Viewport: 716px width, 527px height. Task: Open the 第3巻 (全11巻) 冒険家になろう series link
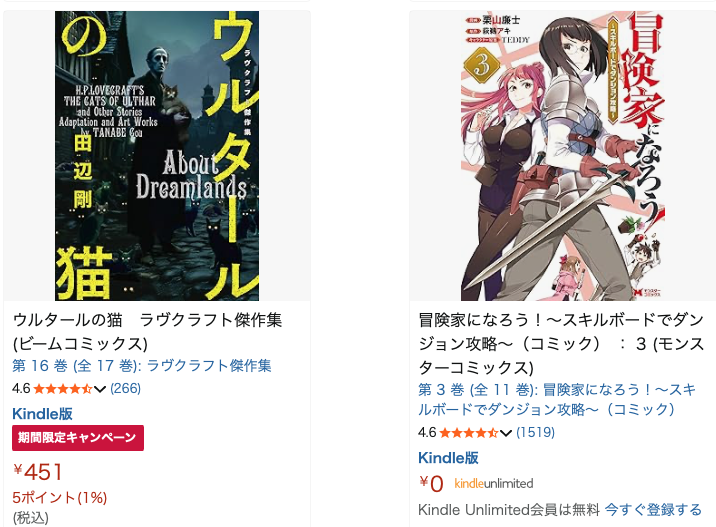tap(557, 399)
